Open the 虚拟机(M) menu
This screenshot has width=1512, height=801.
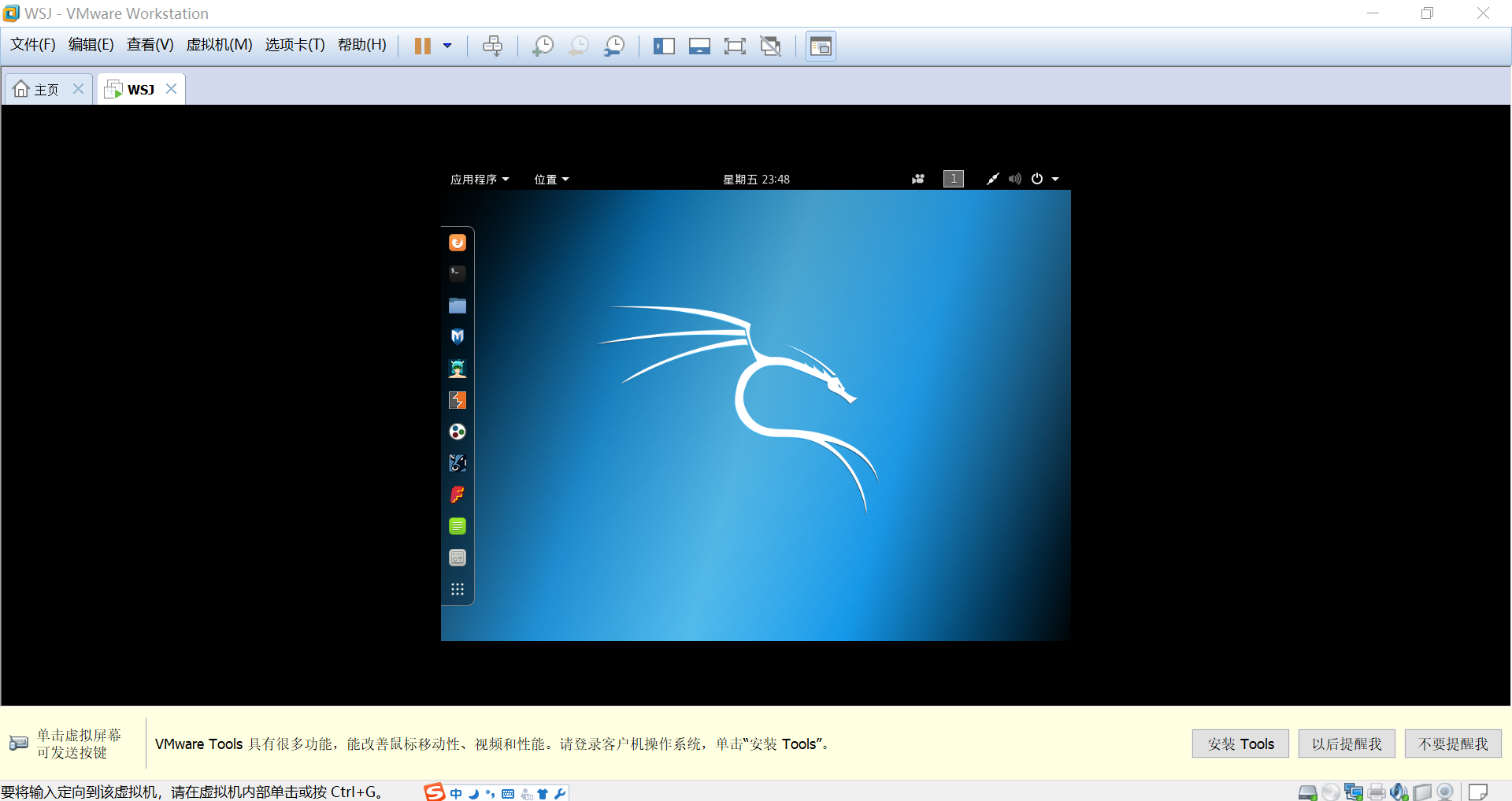[219, 45]
